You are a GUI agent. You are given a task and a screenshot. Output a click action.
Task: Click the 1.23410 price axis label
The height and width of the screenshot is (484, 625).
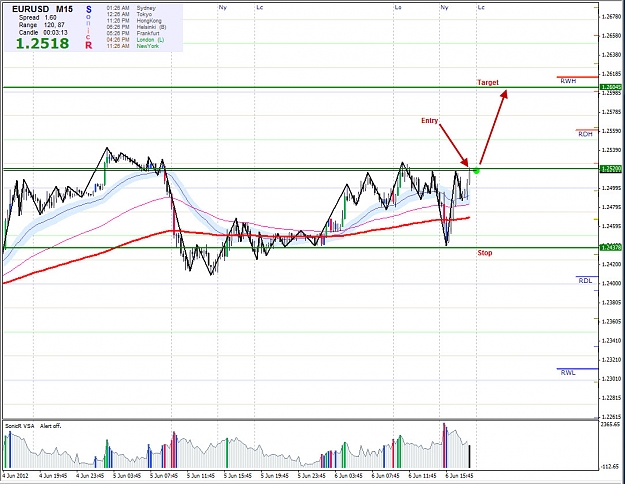pos(611,340)
